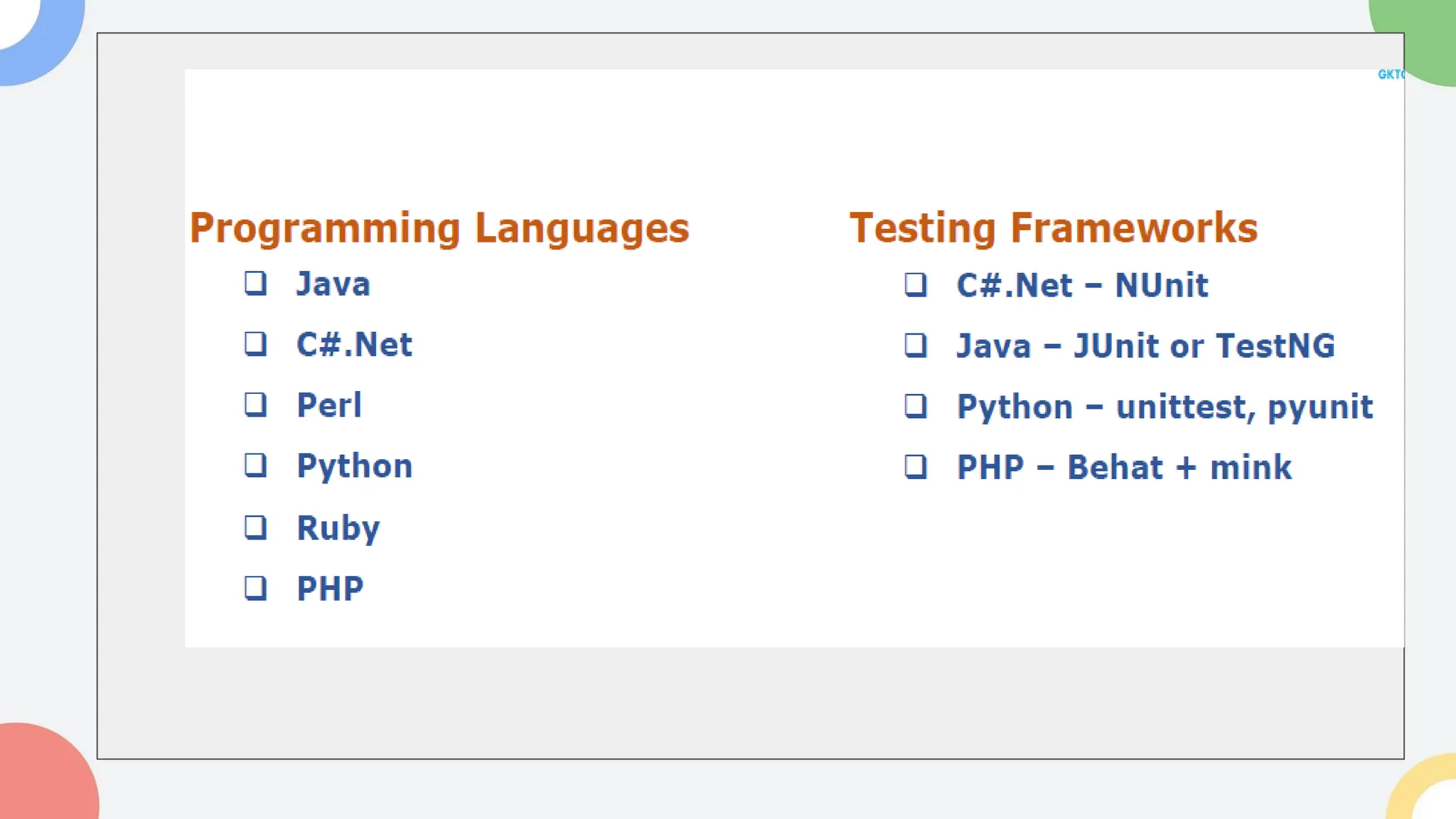The image size is (1456, 819).
Task: Select the Perl list item text
Action: 329,405
